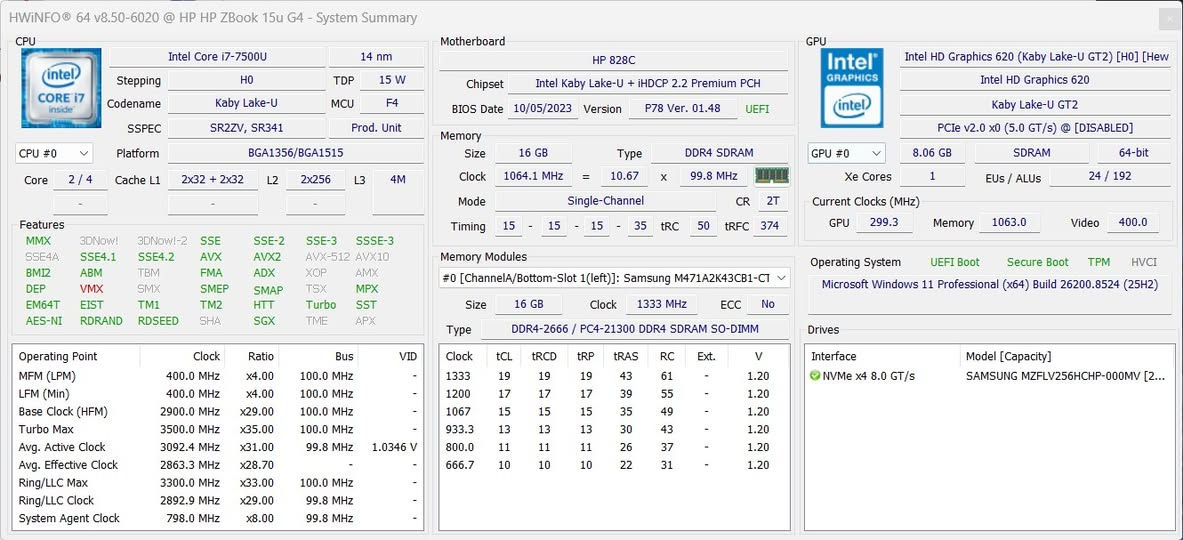Click the green memory module icon
Screen dimensions: 1183x540
(x=771, y=176)
